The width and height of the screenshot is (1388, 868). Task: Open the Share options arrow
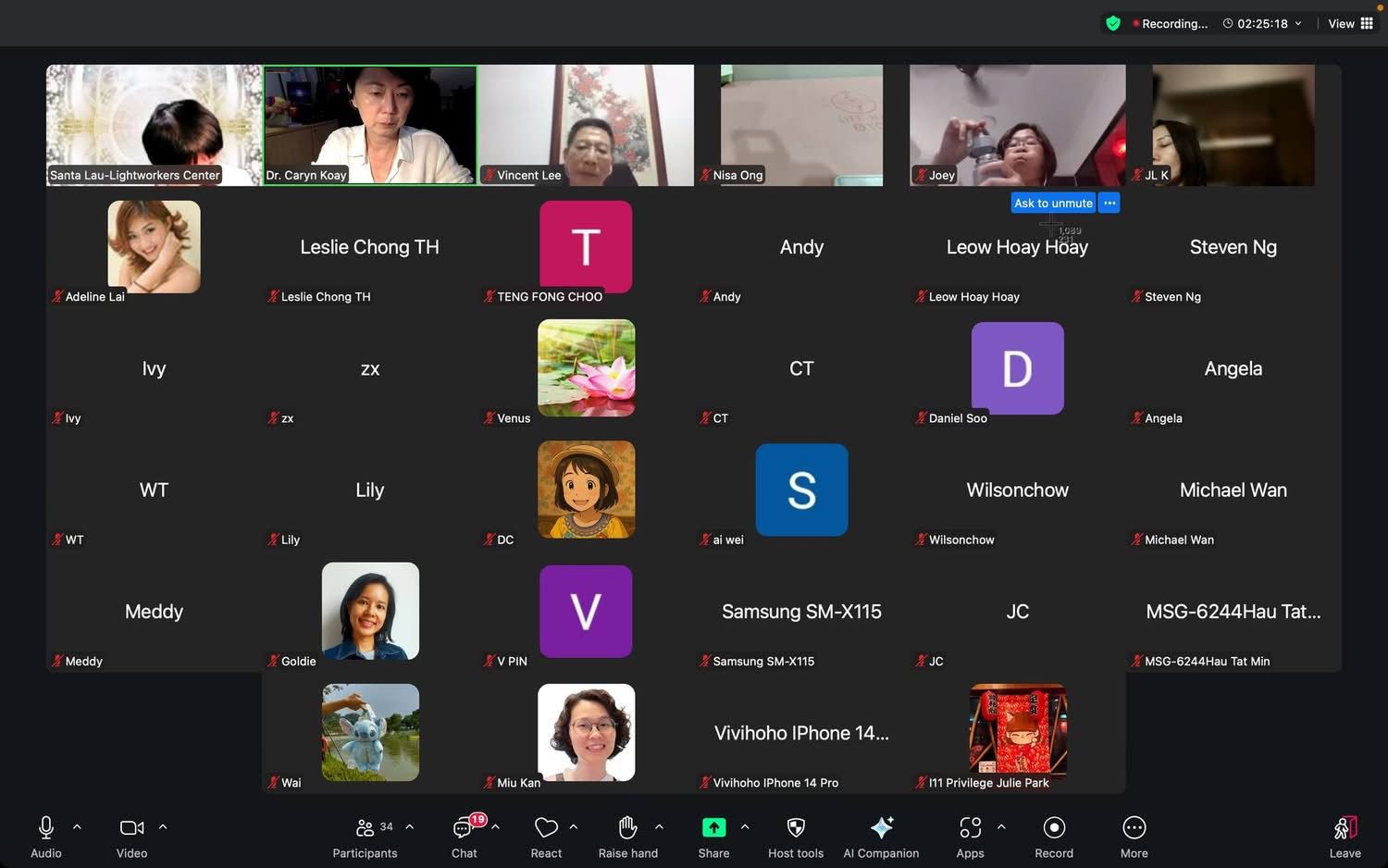(x=745, y=826)
